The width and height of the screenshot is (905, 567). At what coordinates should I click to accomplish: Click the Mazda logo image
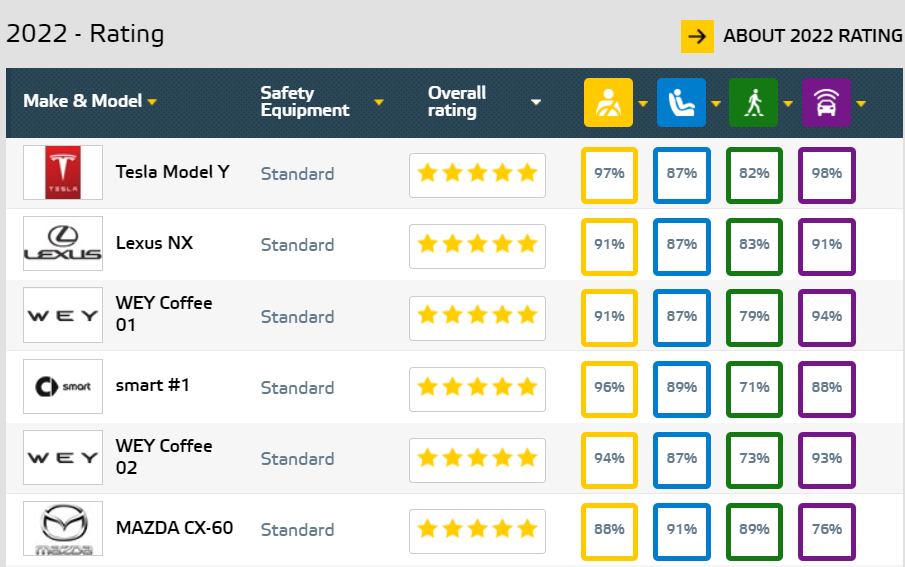(x=63, y=529)
